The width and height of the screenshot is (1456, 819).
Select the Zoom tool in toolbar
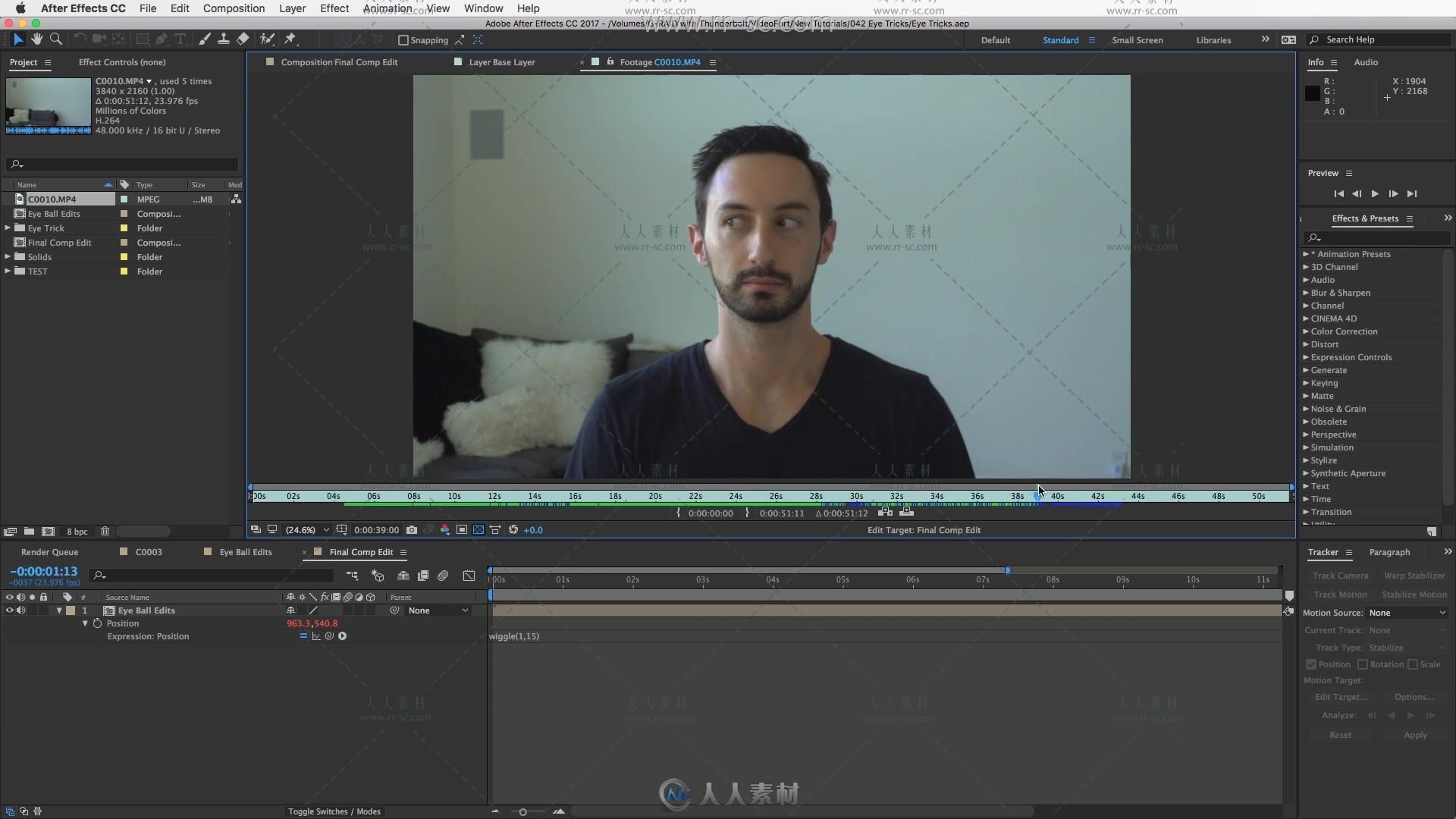click(x=57, y=39)
